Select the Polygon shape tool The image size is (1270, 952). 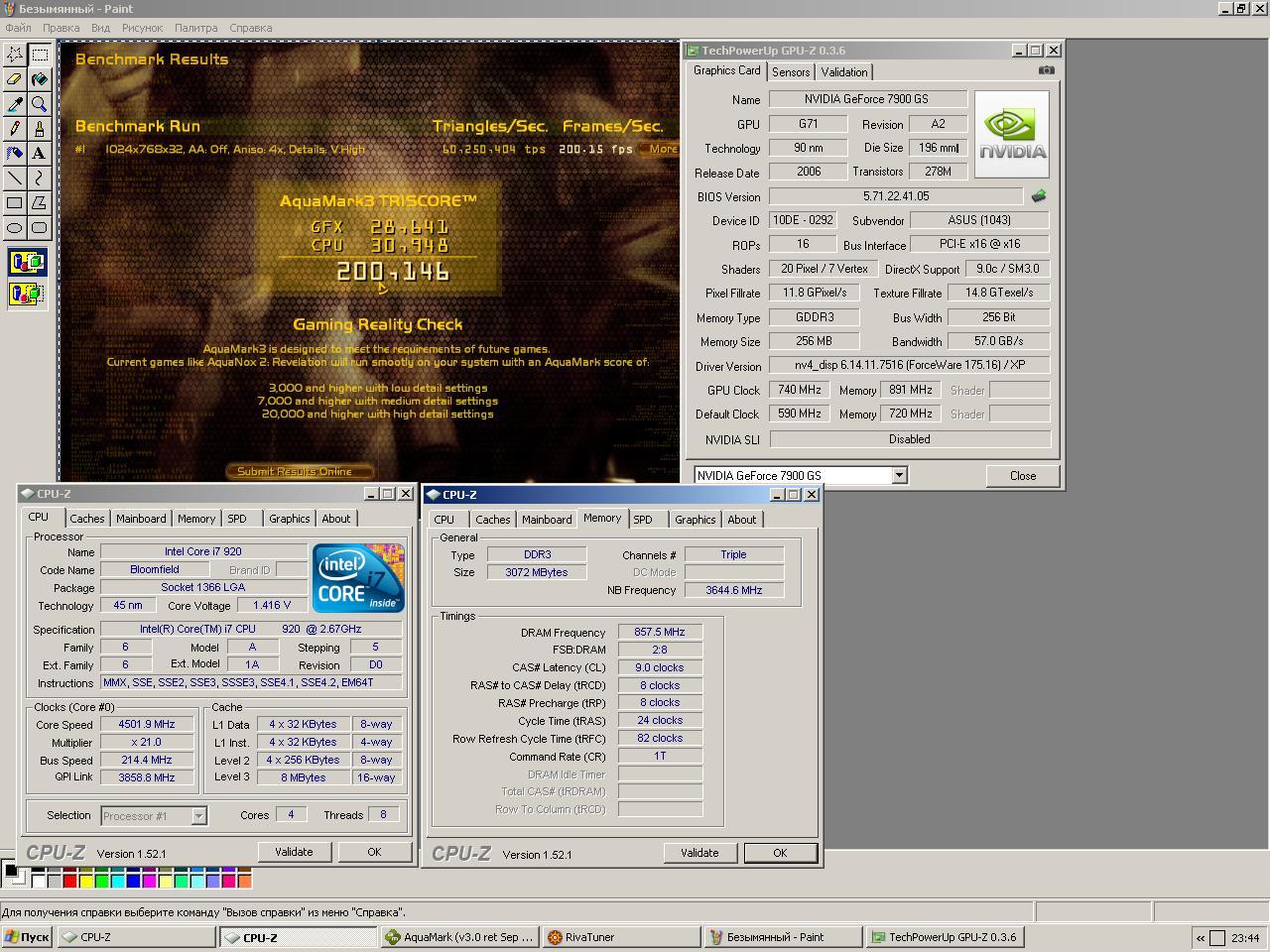point(40,203)
